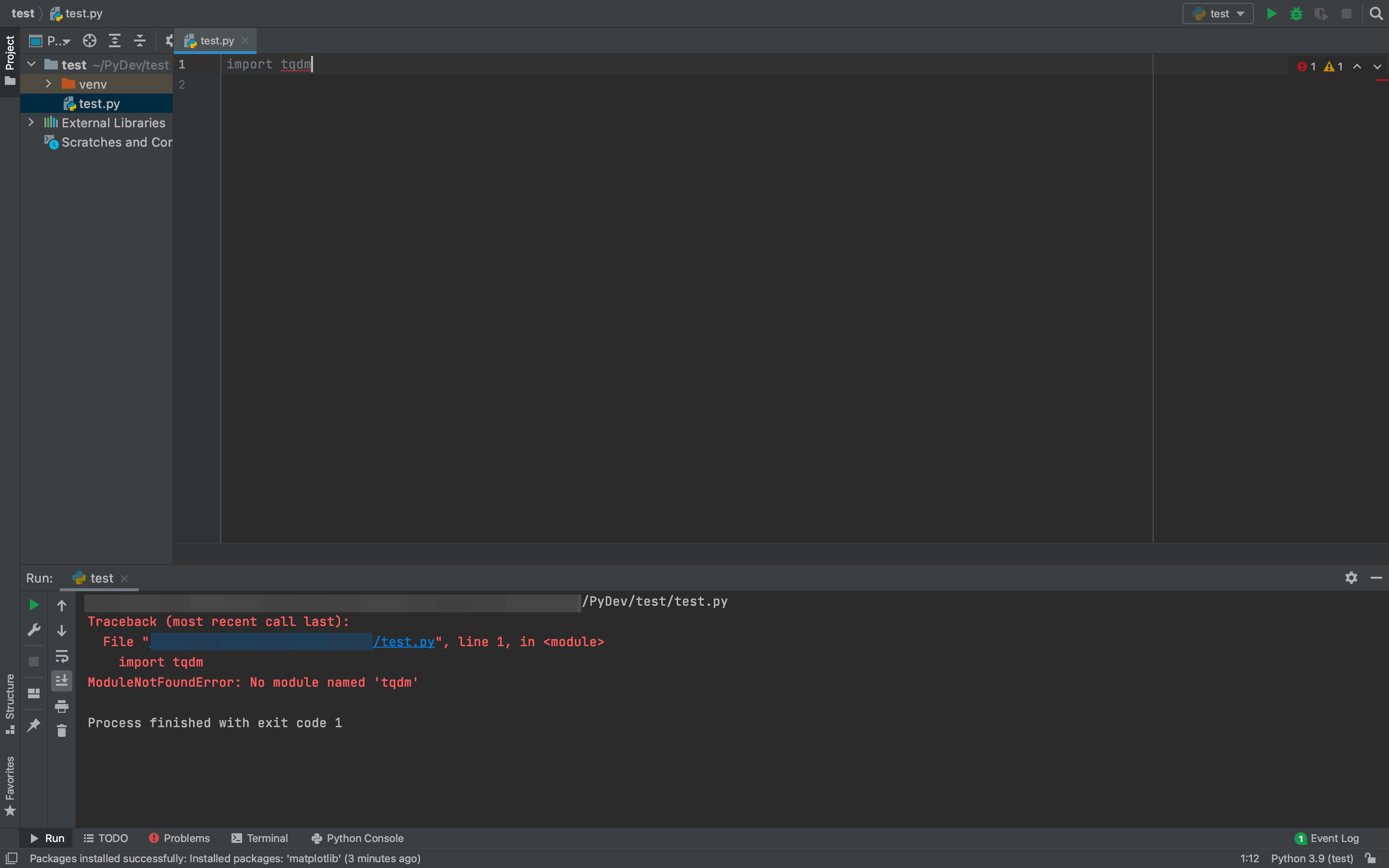Print run output with printer icon

click(62, 706)
